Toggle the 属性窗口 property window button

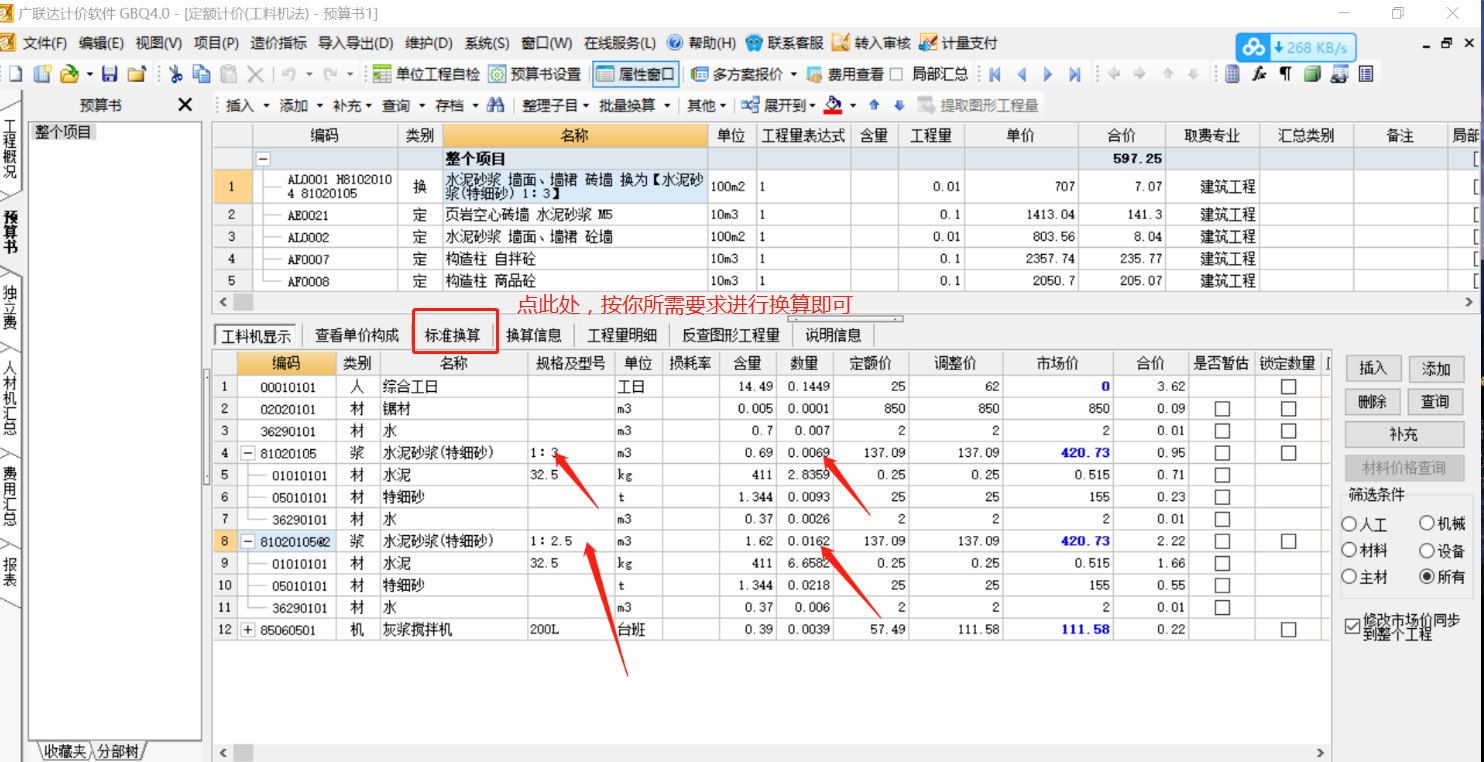(x=636, y=74)
